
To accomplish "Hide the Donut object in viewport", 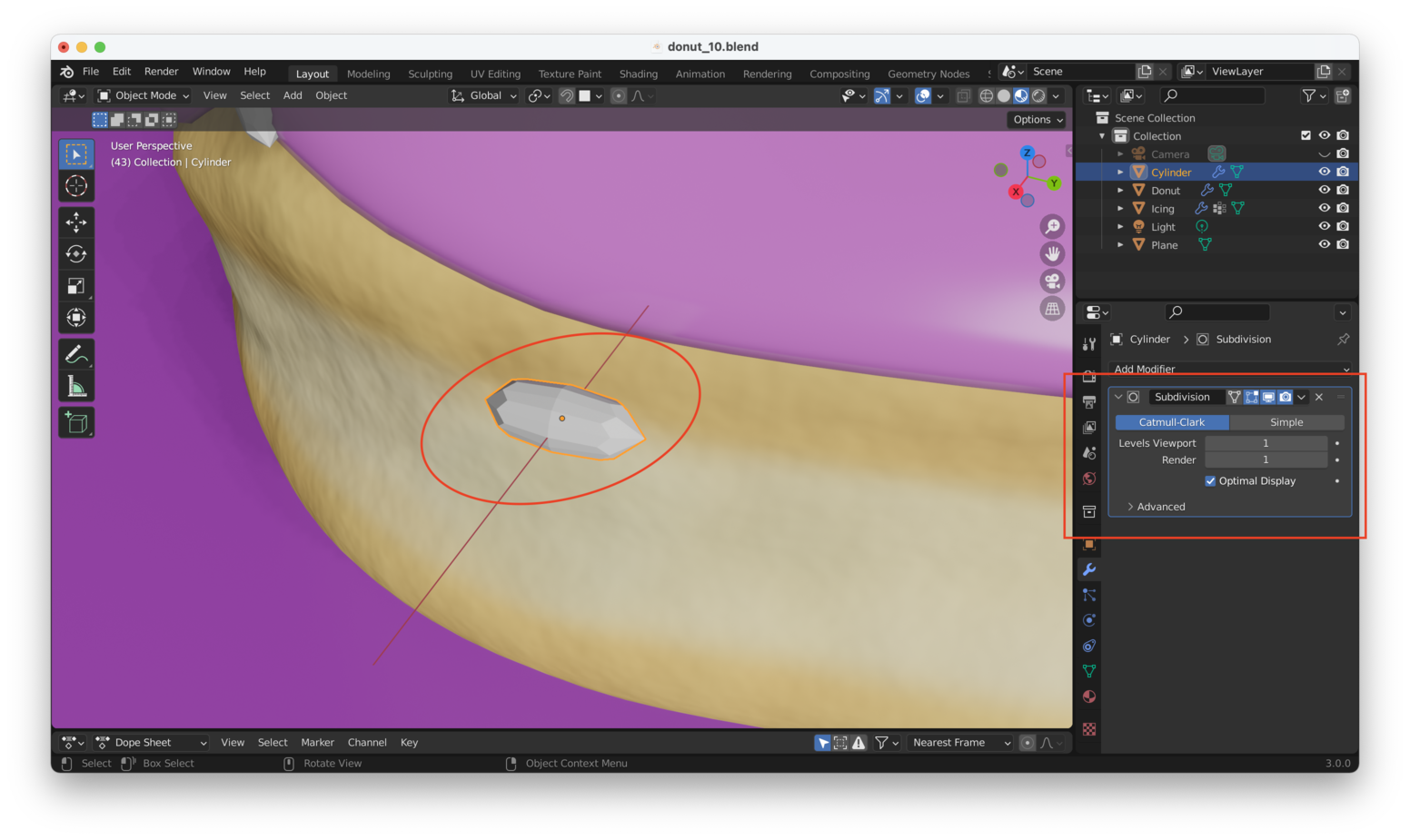I will 1324,190.
